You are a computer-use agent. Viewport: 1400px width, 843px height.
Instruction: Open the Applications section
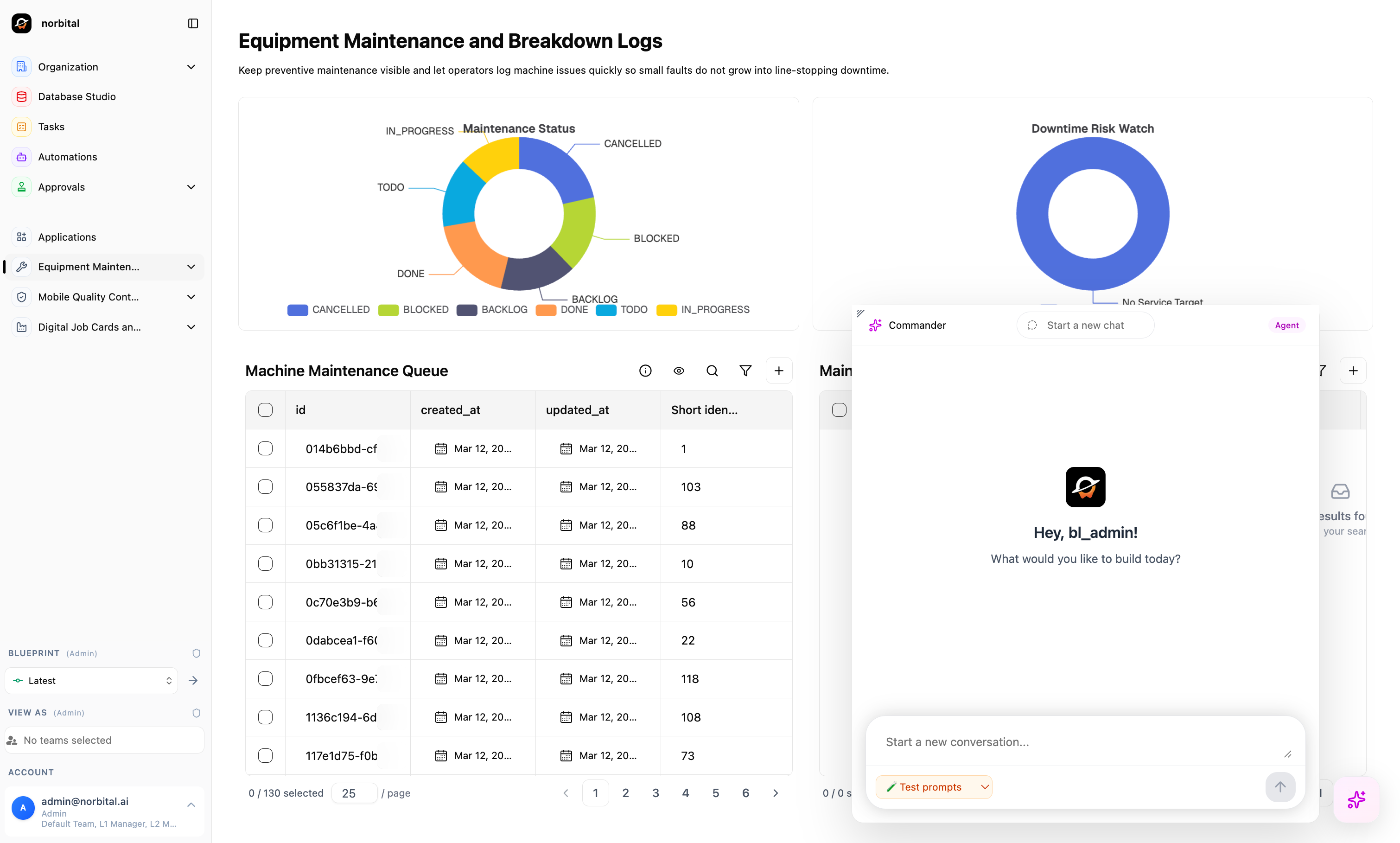(66, 237)
